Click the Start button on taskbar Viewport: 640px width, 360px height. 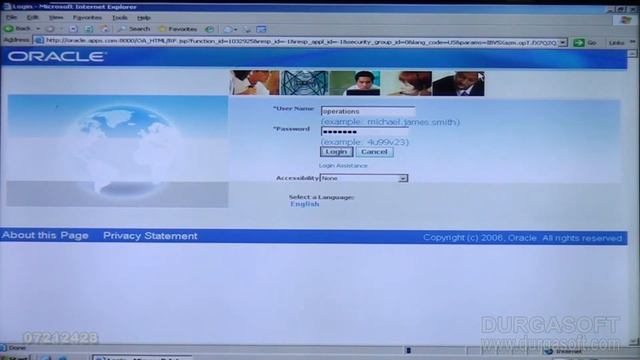pos(14,358)
